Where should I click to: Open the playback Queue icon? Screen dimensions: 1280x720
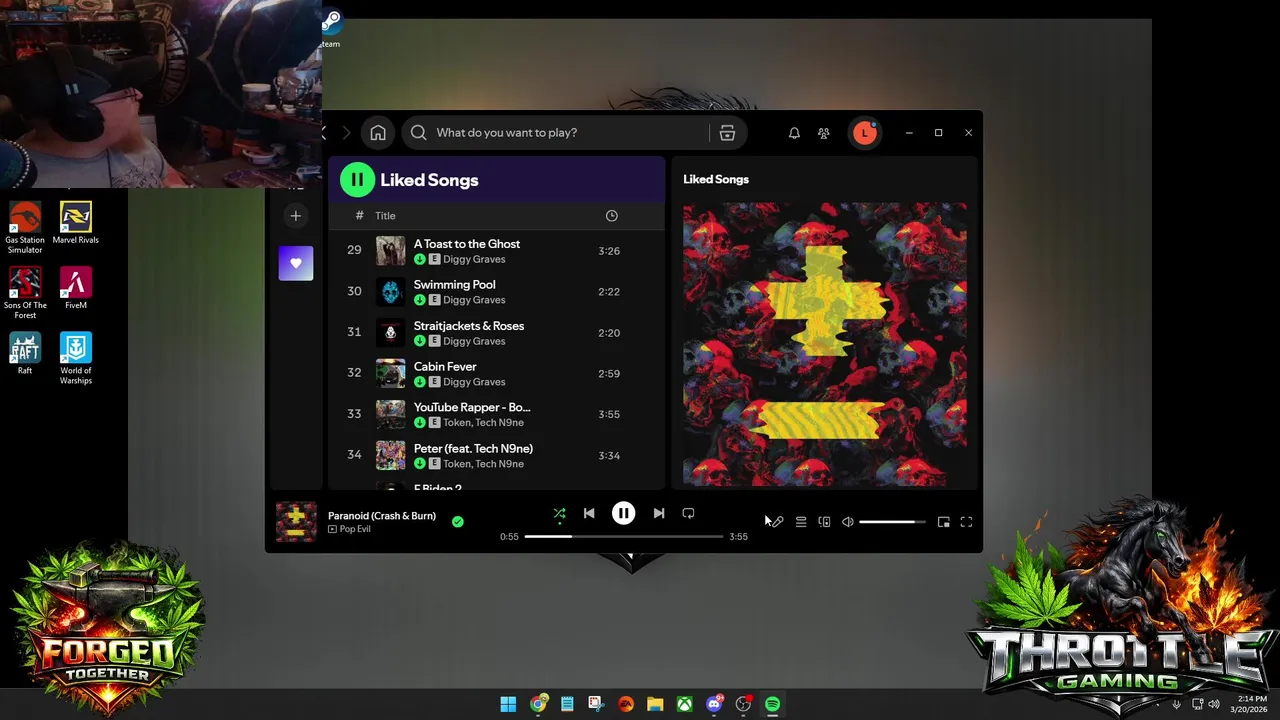(801, 522)
